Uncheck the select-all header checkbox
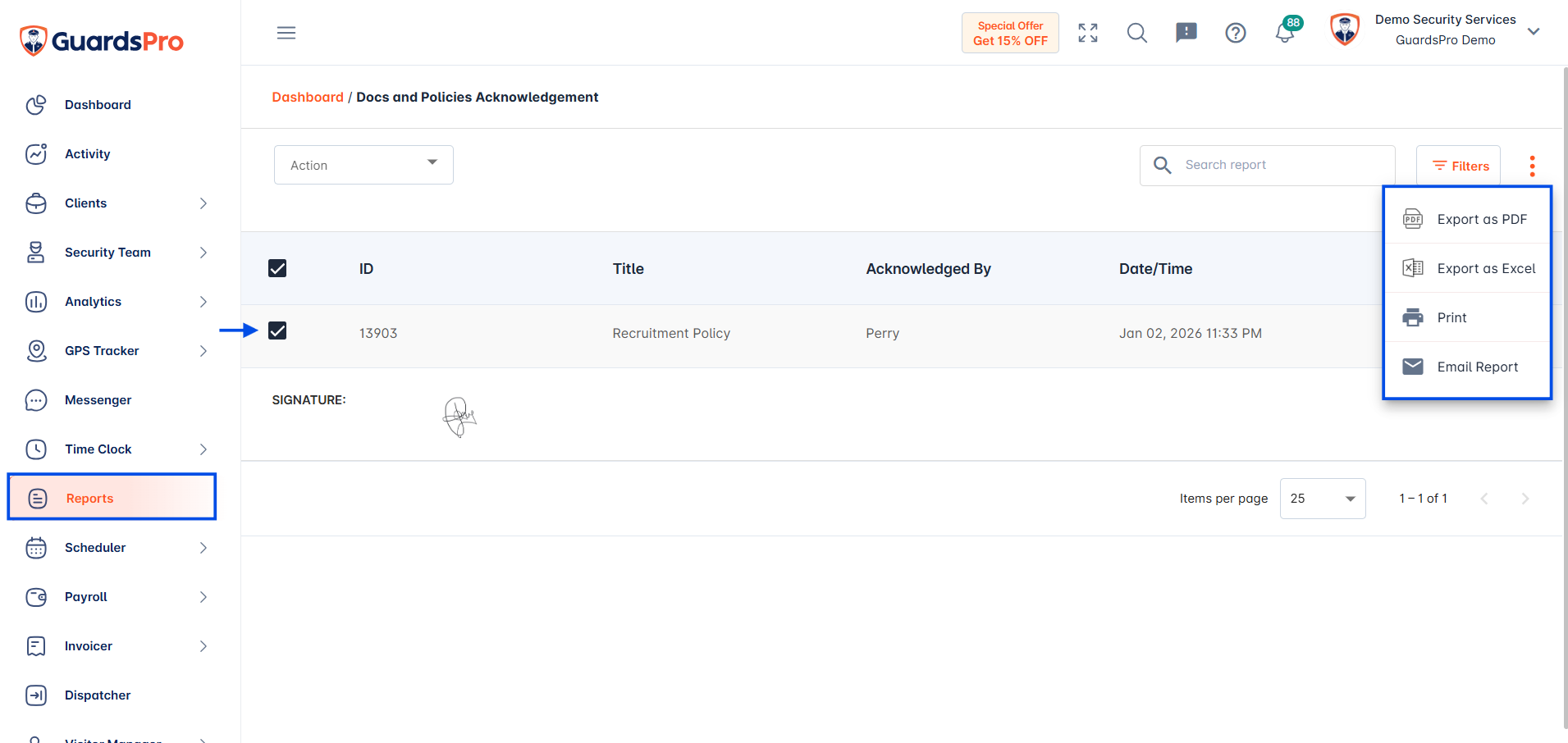Viewport: 1568px width, 743px height. (x=277, y=268)
